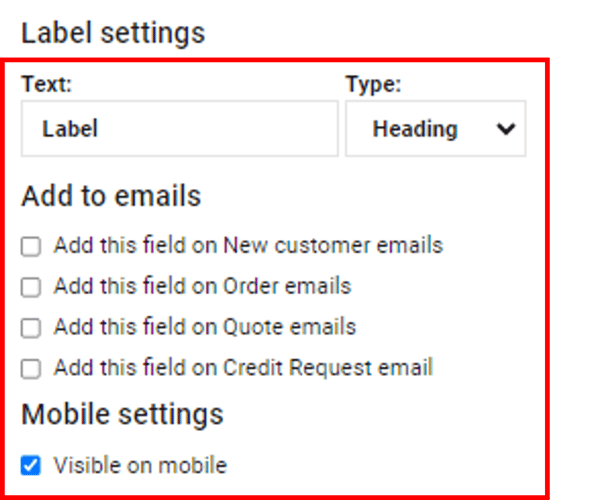Click 'Add this field on New customer emails' text

248,245
